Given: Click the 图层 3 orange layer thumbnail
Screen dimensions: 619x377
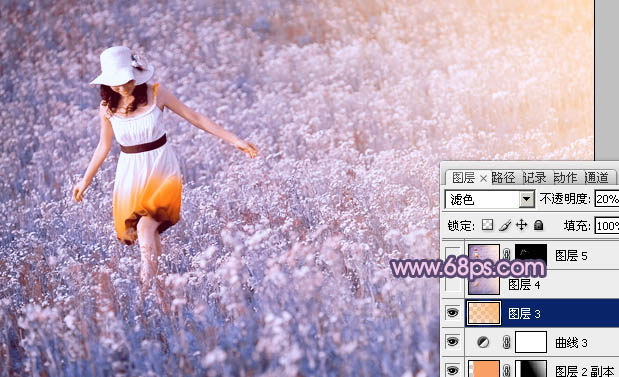Looking at the screenshot, I should click(484, 313).
